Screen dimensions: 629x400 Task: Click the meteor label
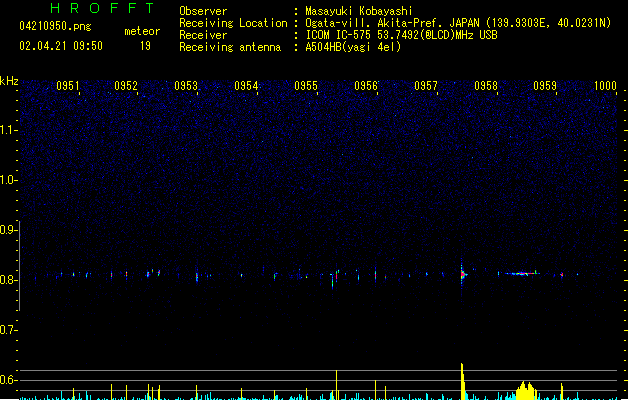(142, 31)
